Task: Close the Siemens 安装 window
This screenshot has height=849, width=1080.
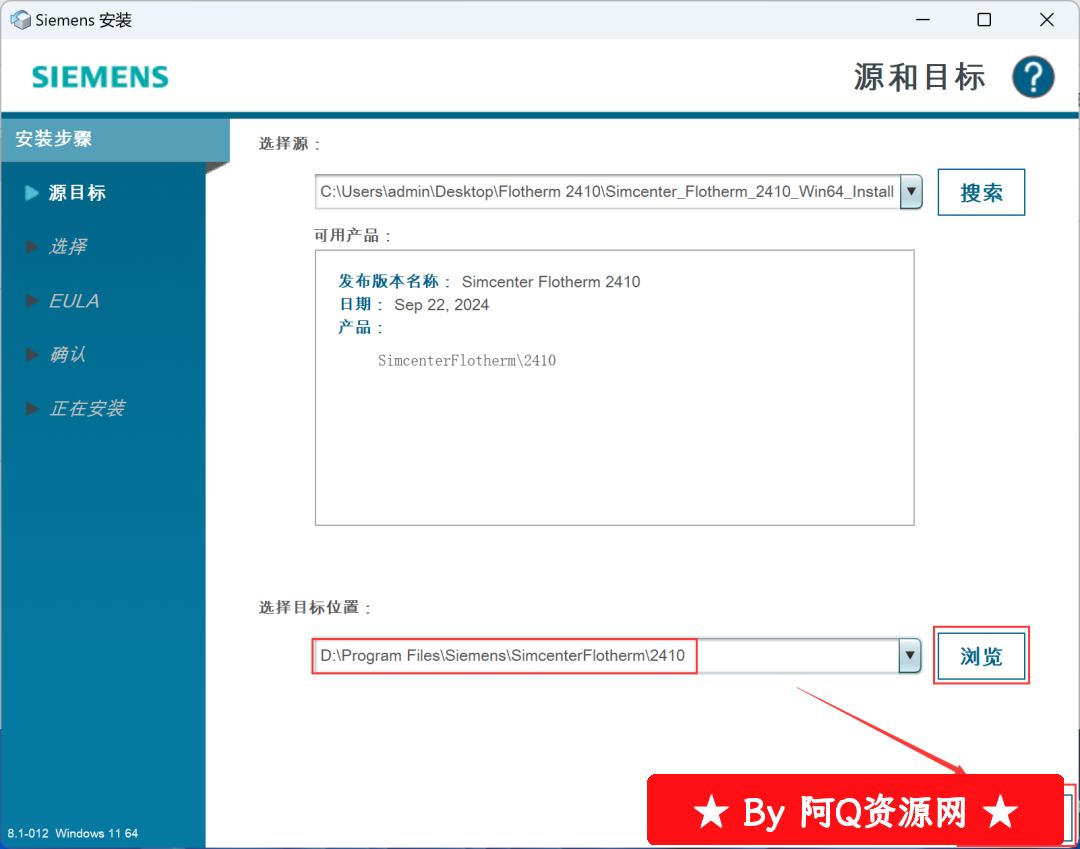Action: [1047, 20]
